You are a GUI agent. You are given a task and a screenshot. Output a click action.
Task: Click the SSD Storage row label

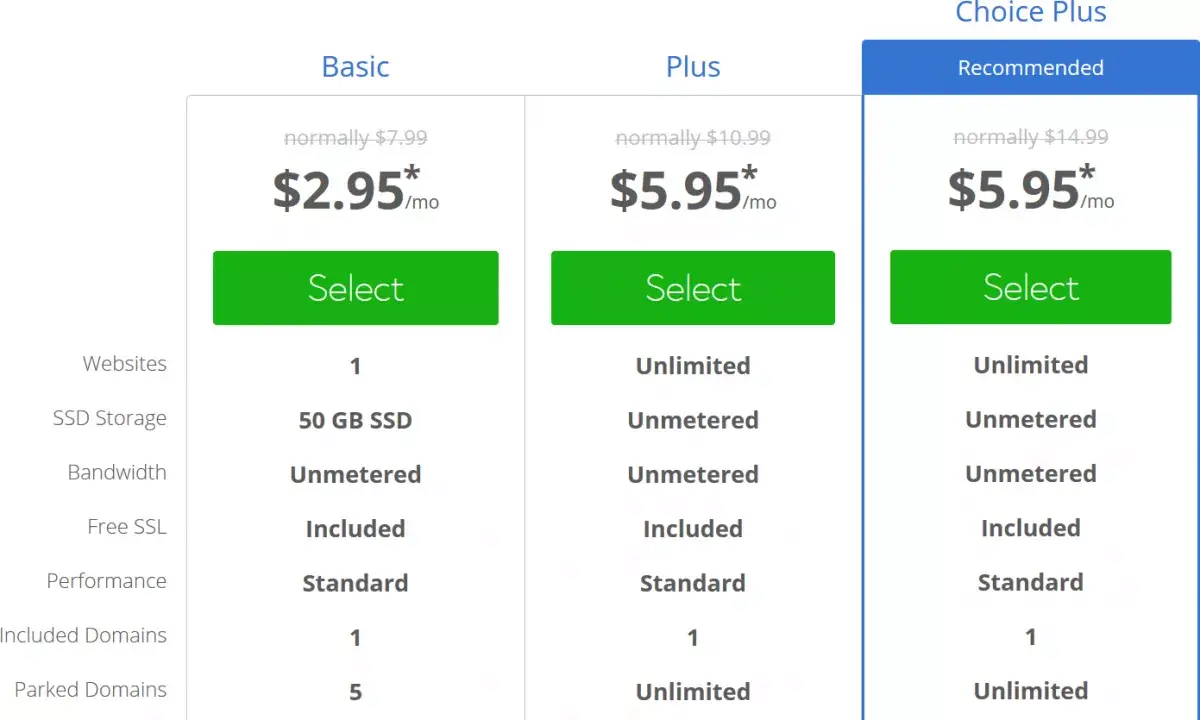110,418
